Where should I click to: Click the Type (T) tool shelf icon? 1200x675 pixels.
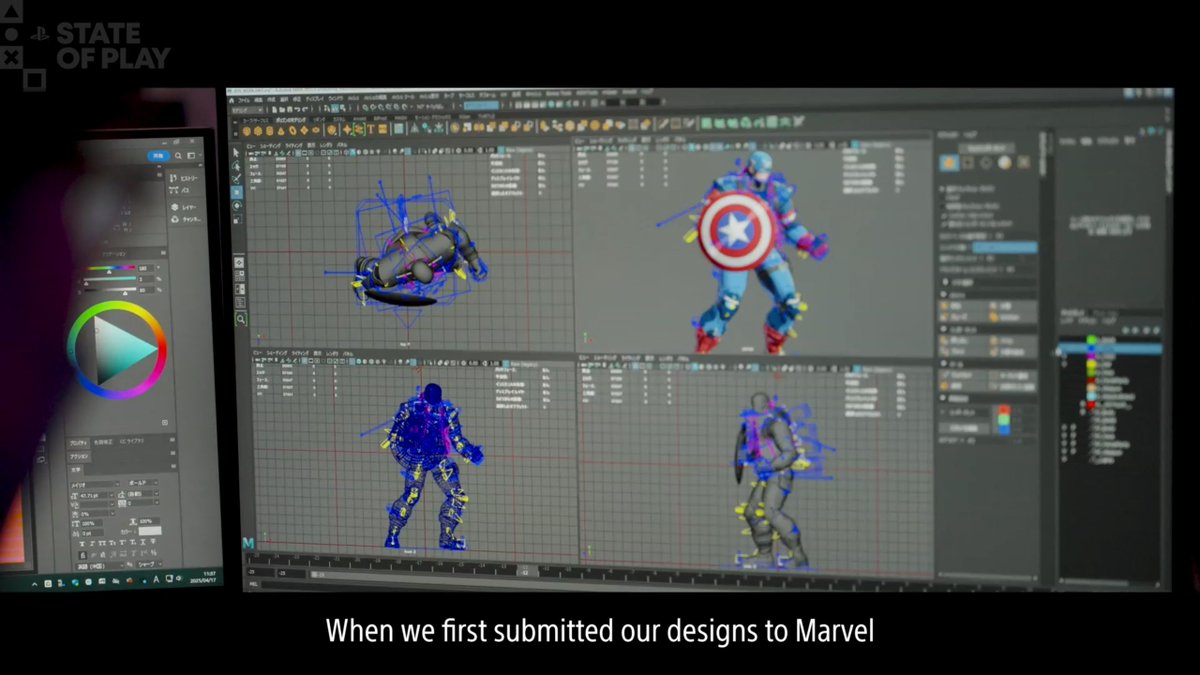[x=371, y=130]
